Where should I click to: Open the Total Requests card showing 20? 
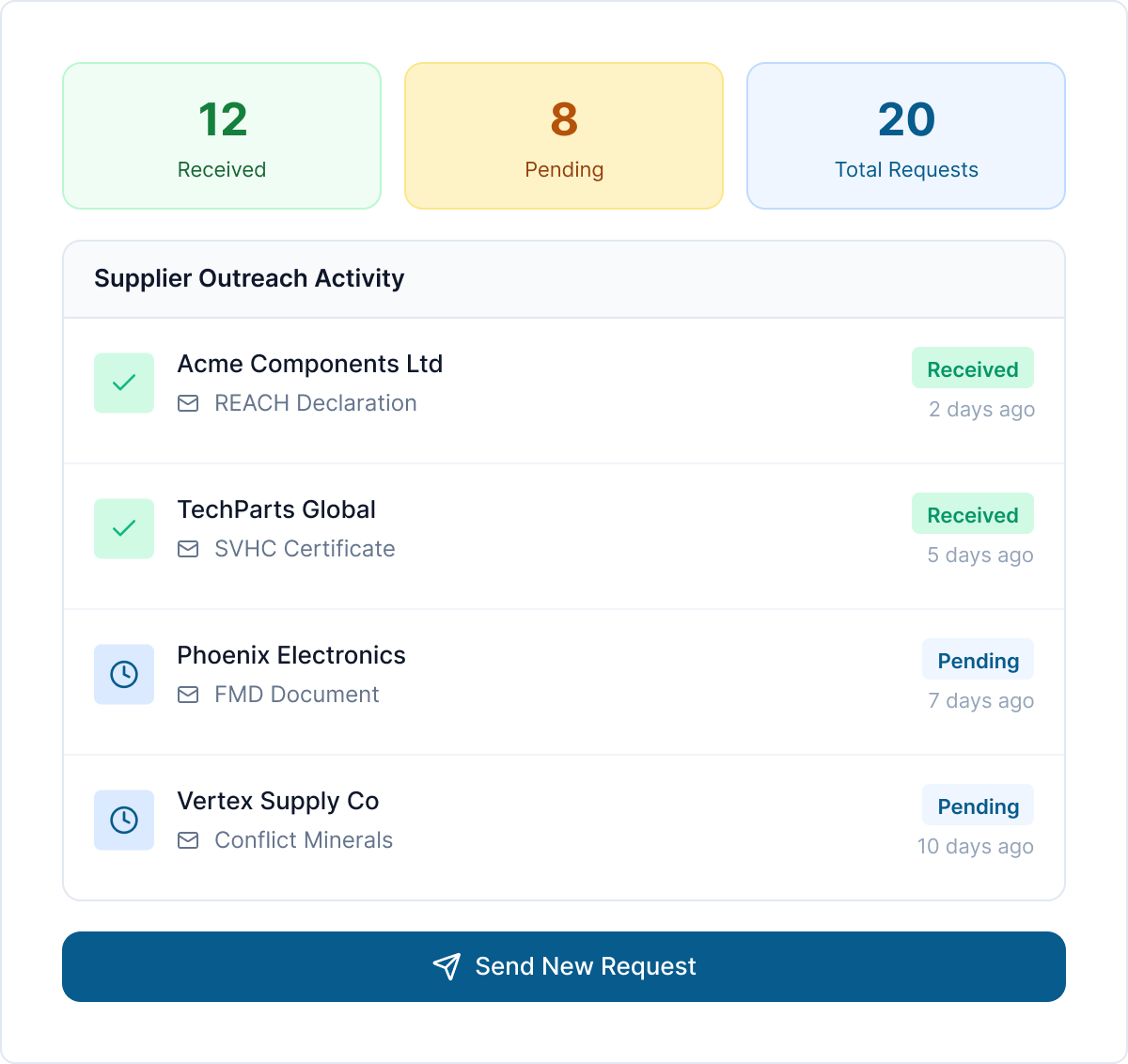(x=905, y=135)
